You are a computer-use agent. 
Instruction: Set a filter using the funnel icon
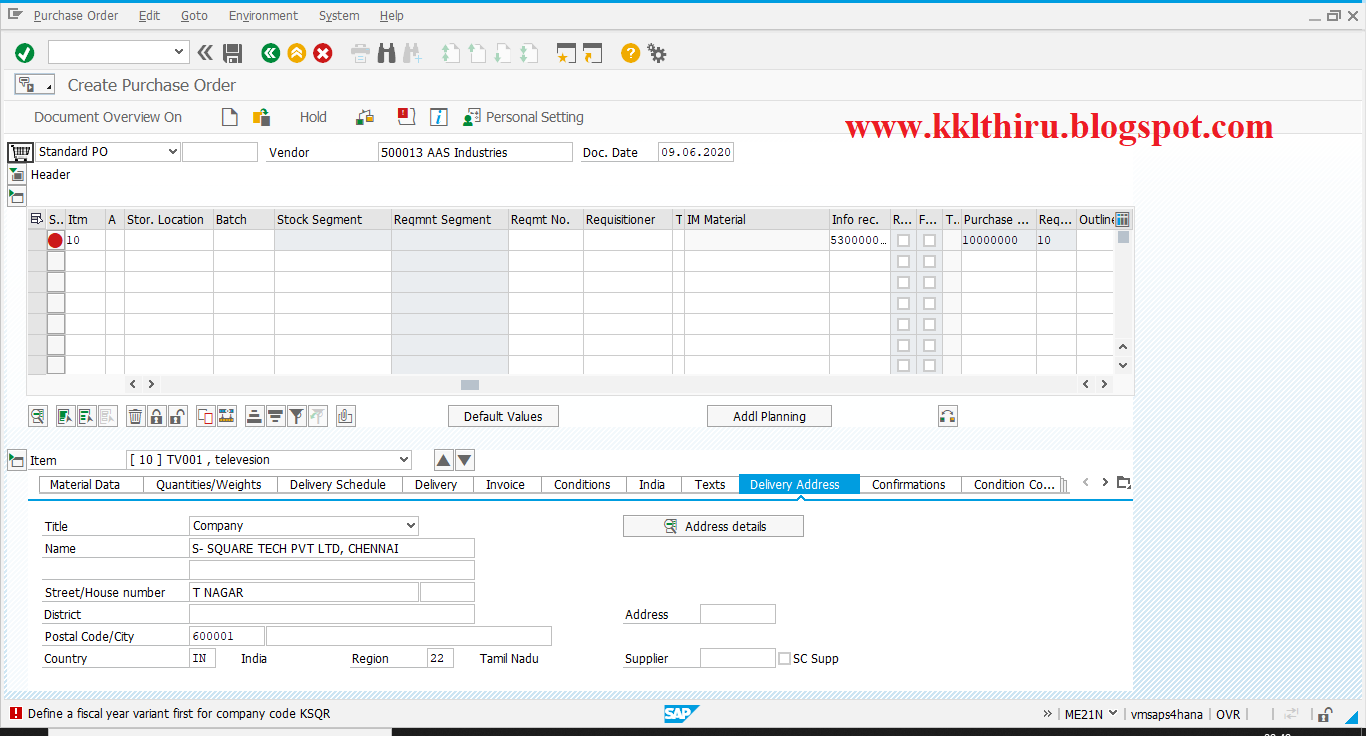(x=296, y=416)
